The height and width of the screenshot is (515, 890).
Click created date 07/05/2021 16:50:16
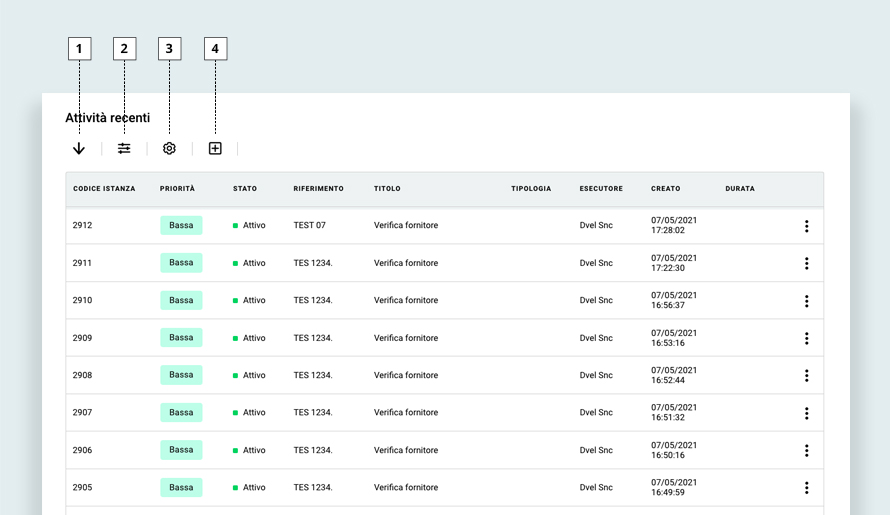[x=674, y=450]
